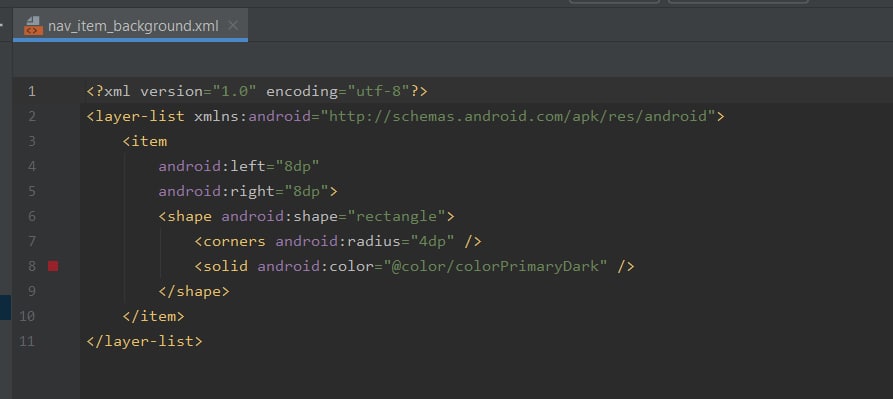
Task: Select the nav_item_background.xml tab
Action: pos(130,26)
